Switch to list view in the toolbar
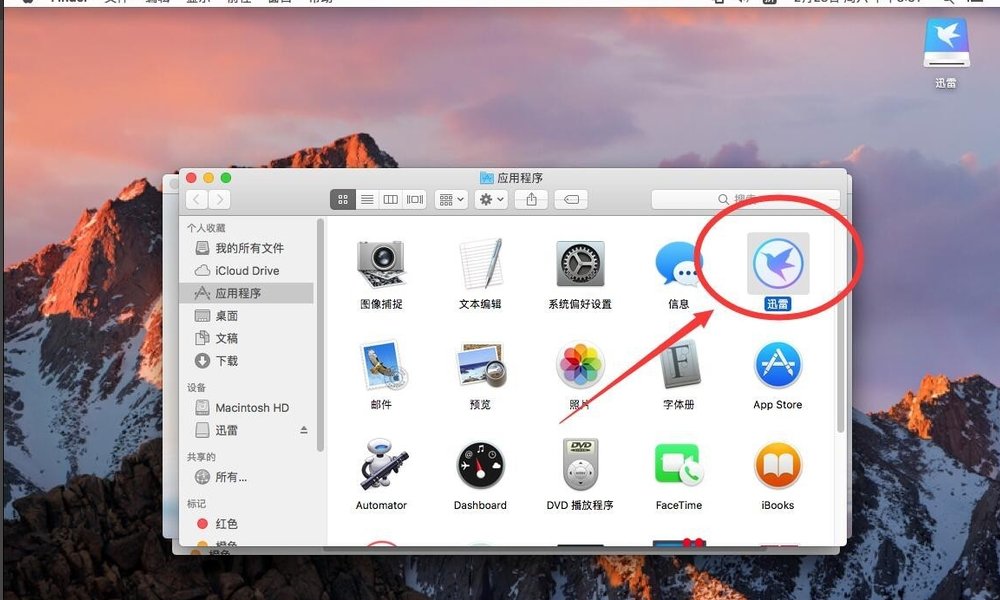Screen dimensions: 1000x600 366,199
